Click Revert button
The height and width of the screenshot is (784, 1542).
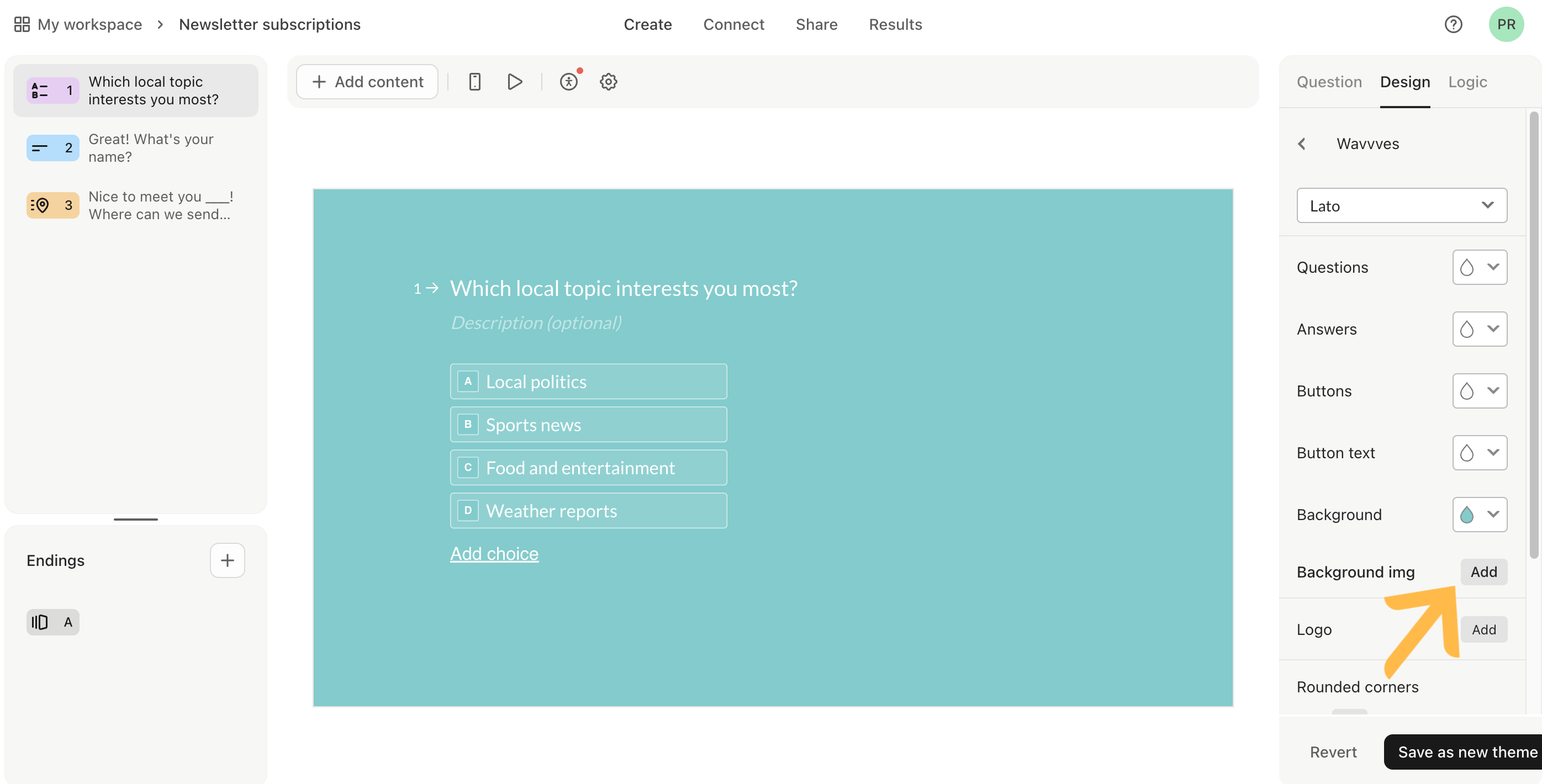tap(1333, 753)
